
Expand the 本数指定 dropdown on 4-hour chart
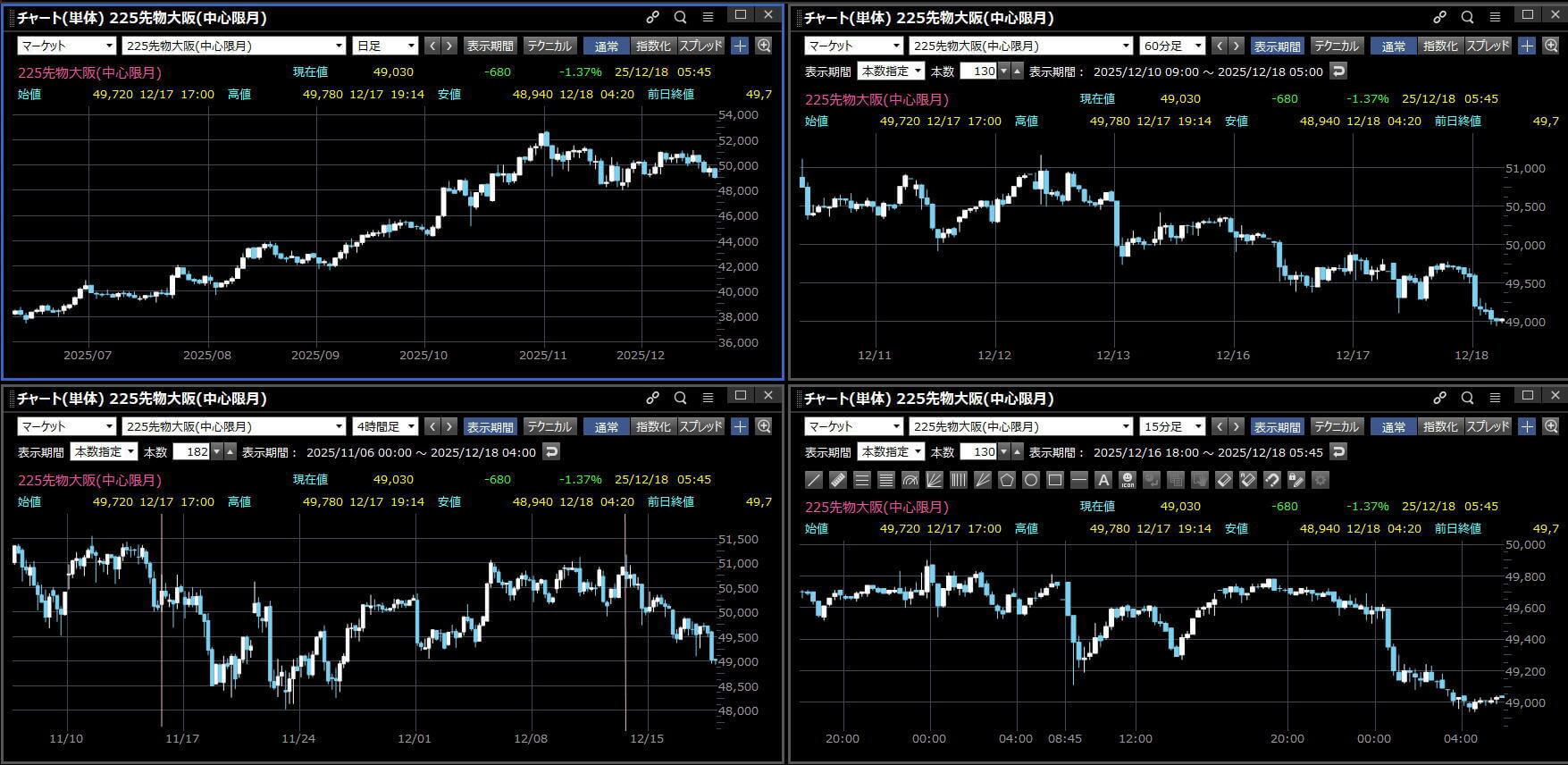[105, 451]
